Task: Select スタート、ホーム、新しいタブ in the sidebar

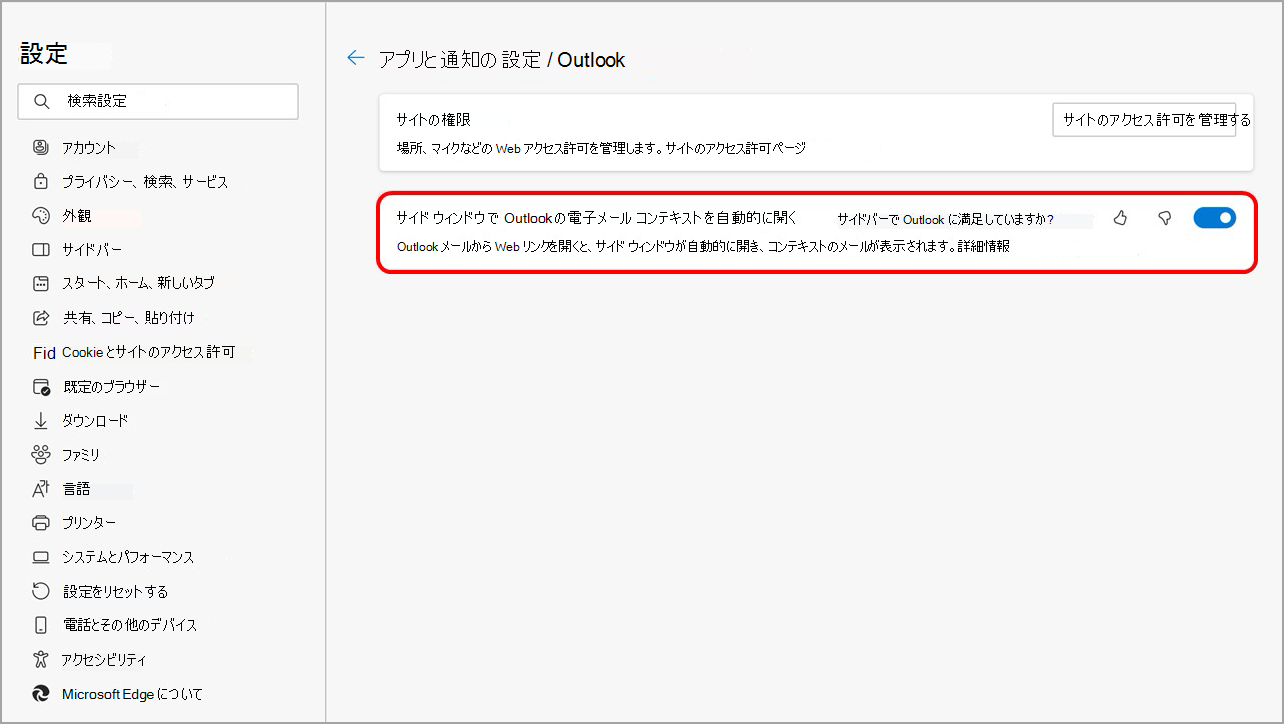Action: pos(138,283)
